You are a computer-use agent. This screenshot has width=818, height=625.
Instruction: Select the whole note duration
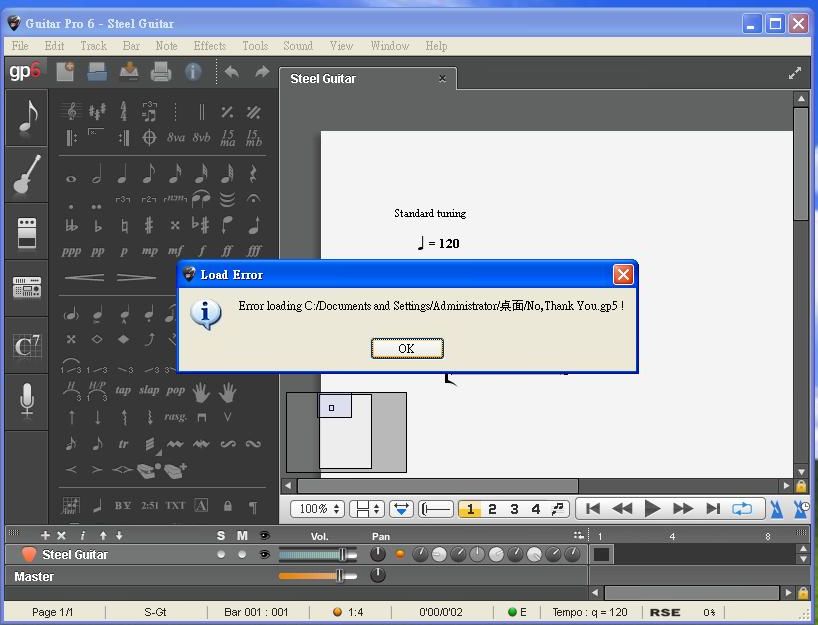click(x=71, y=178)
